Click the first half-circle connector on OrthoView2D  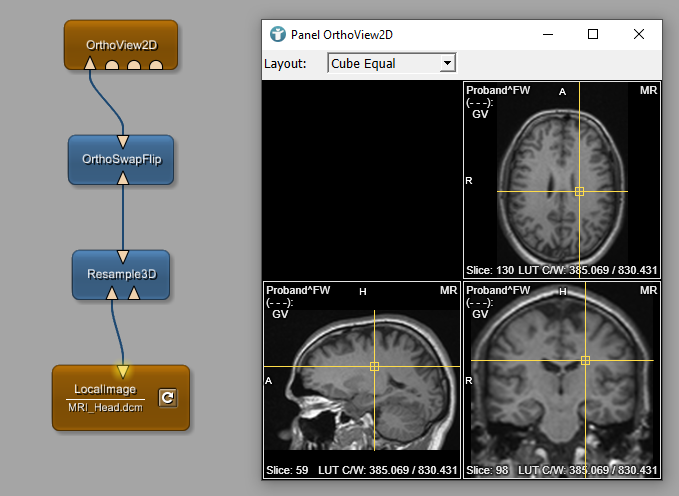113,66
